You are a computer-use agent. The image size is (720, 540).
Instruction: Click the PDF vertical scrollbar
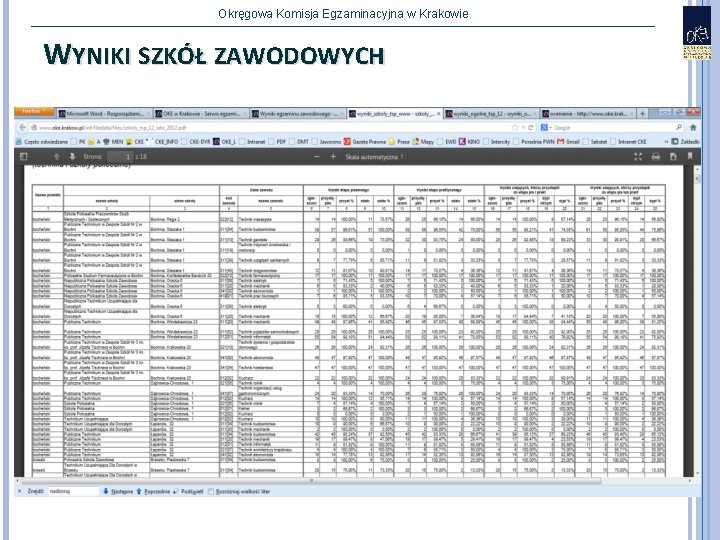click(698, 321)
